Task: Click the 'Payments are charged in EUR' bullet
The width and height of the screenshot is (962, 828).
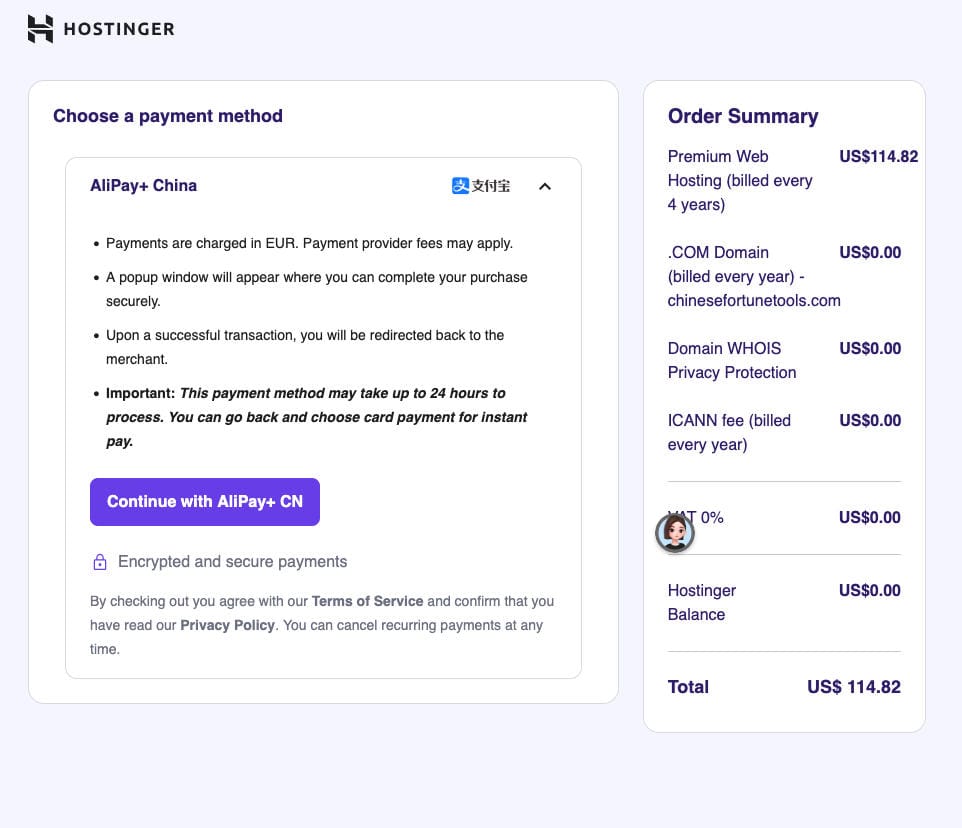Action: pyautogui.click(x=309, y=243)
